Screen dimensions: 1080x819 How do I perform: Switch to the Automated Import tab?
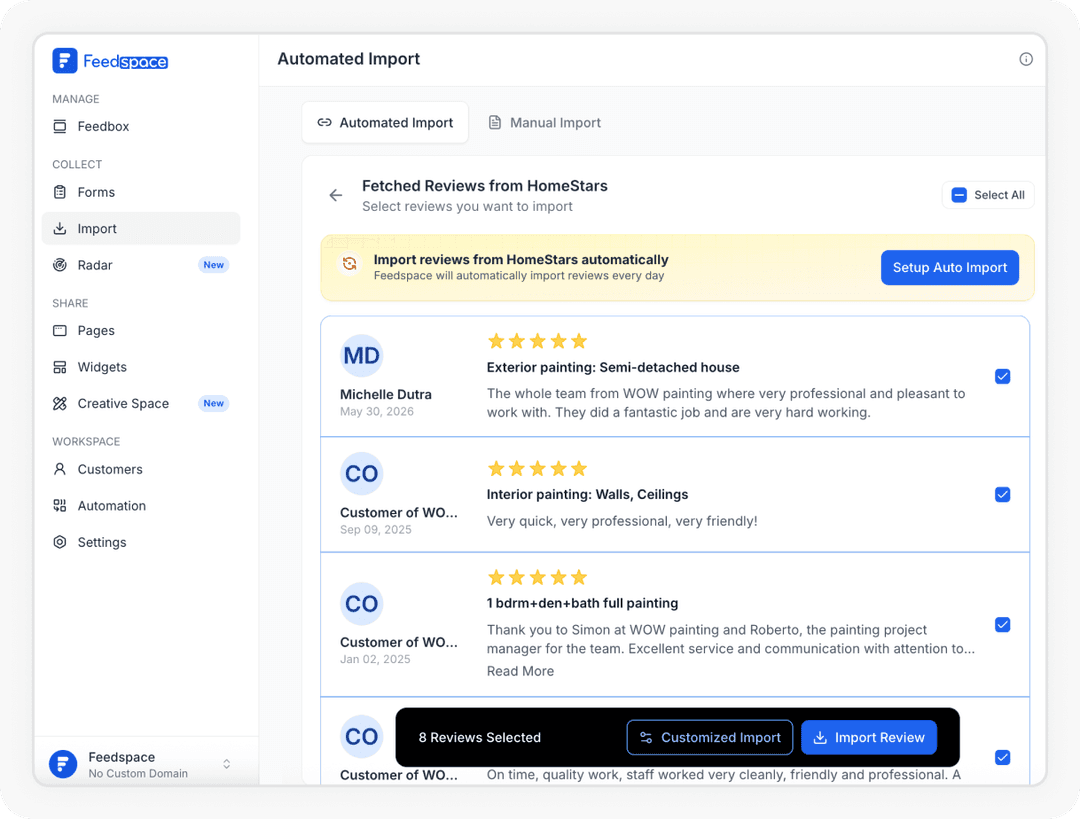pos(385,123)
